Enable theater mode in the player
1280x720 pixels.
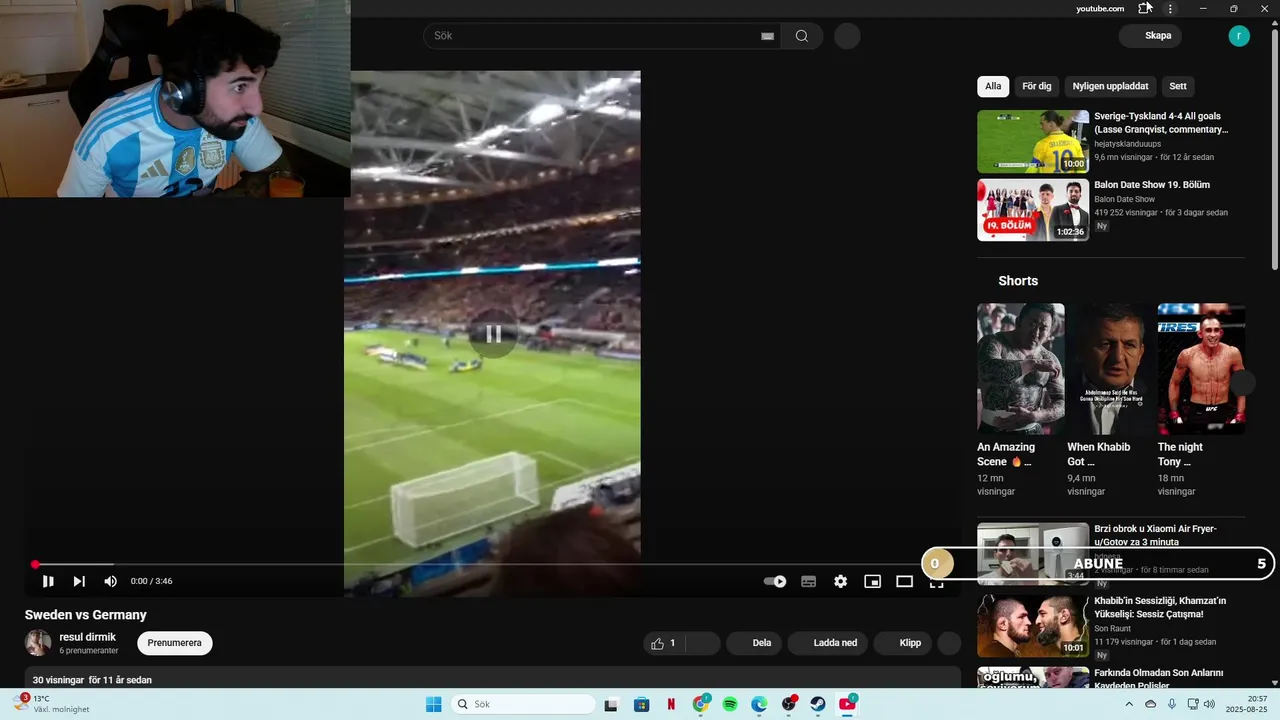point(904,581)
